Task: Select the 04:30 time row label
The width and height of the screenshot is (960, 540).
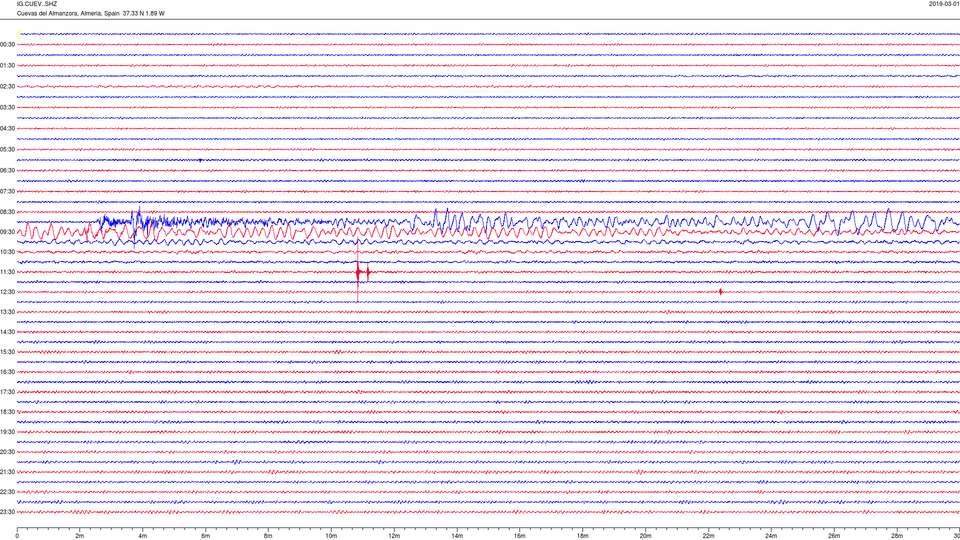Action: point(7,129)
